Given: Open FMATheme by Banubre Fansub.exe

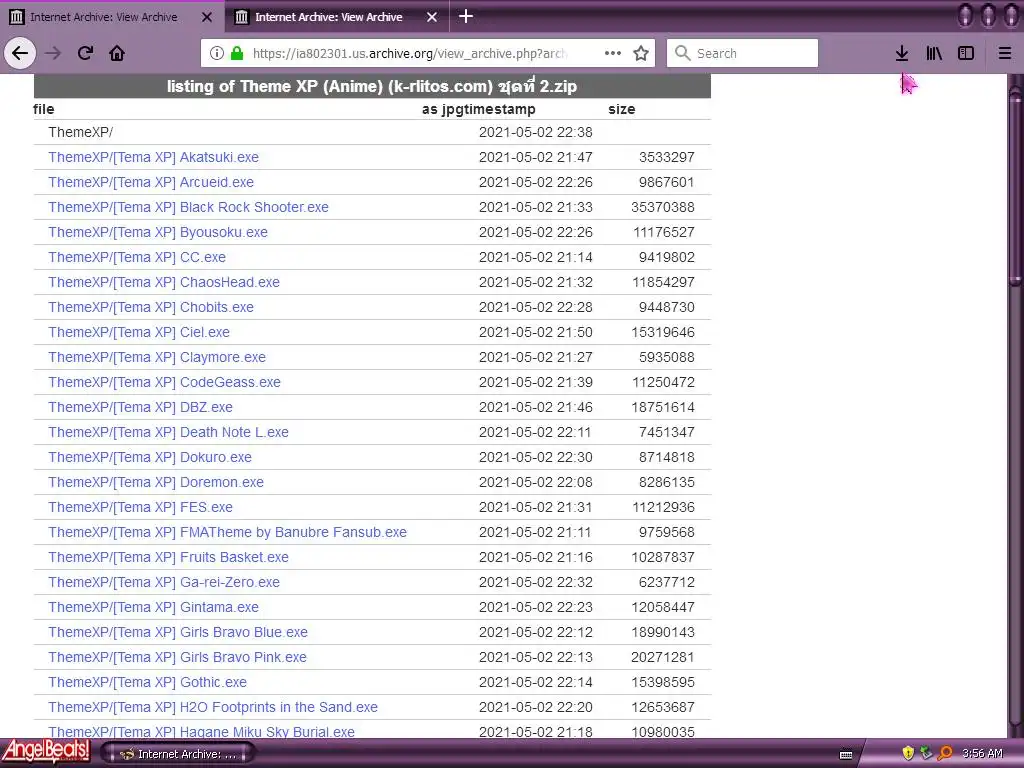Looking at the screenshot, I should tap(227, 532).
